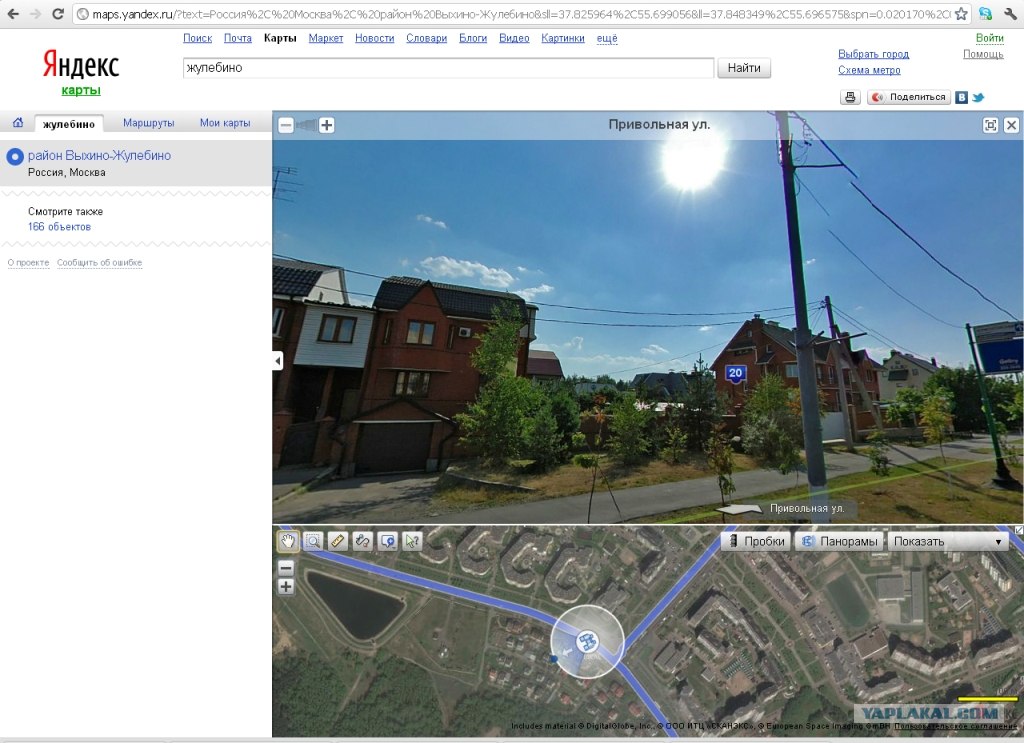Zoom in the satellite map with plus
The width and height of the screenshot is (1024, 743).
click(x=286, y=586)
